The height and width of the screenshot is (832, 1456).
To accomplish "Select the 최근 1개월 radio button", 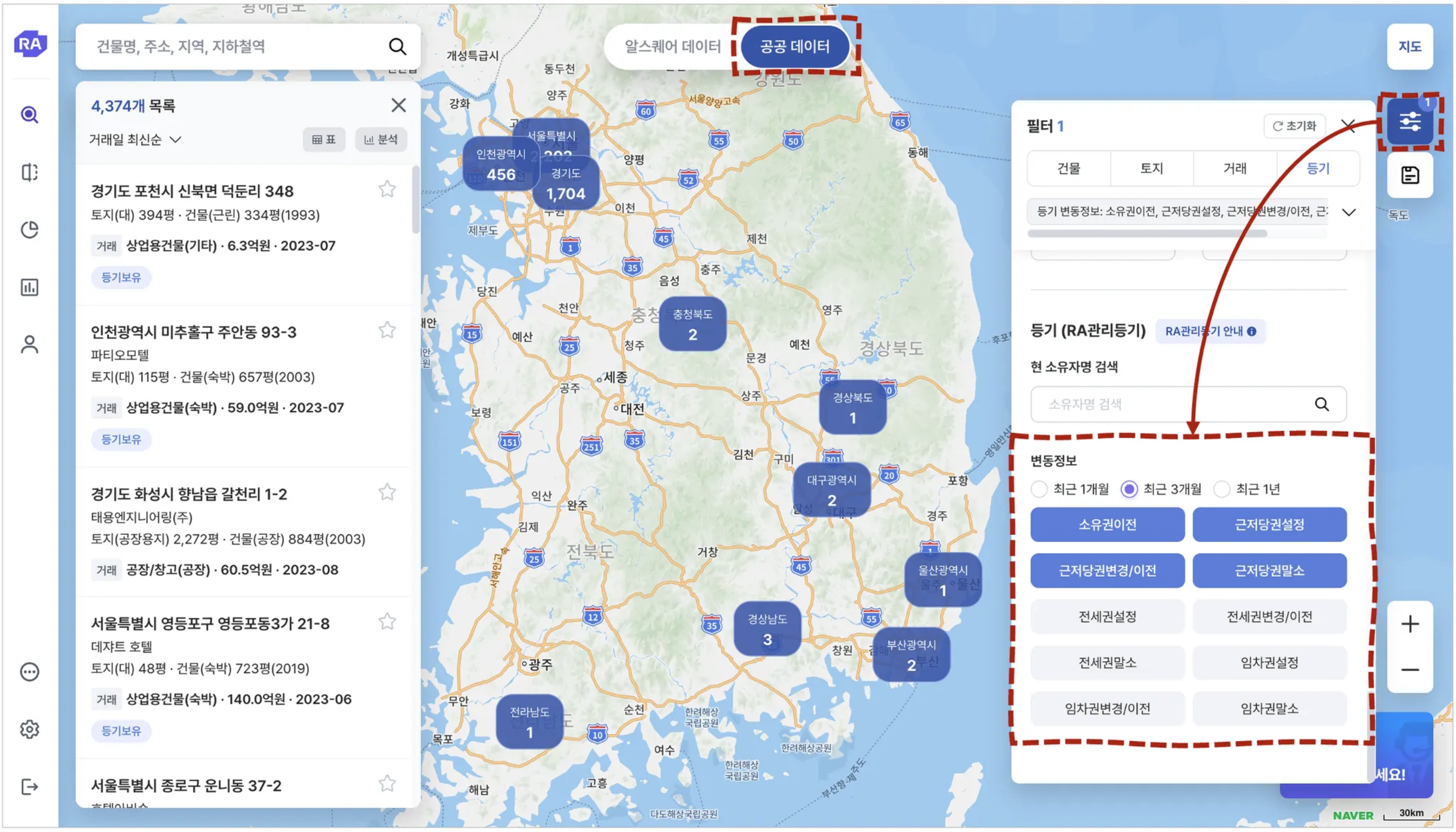I will click(1039, 489).
